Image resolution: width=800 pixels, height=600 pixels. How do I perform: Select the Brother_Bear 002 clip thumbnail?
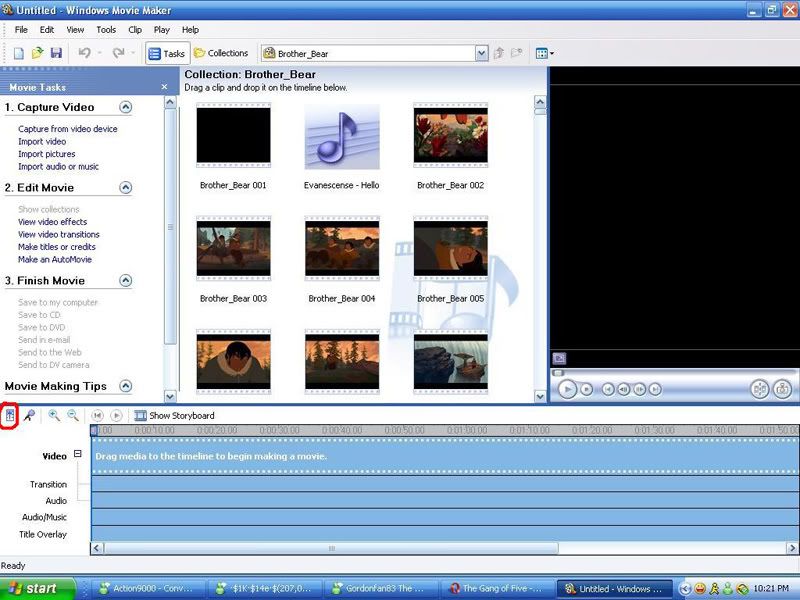[451, 136]
